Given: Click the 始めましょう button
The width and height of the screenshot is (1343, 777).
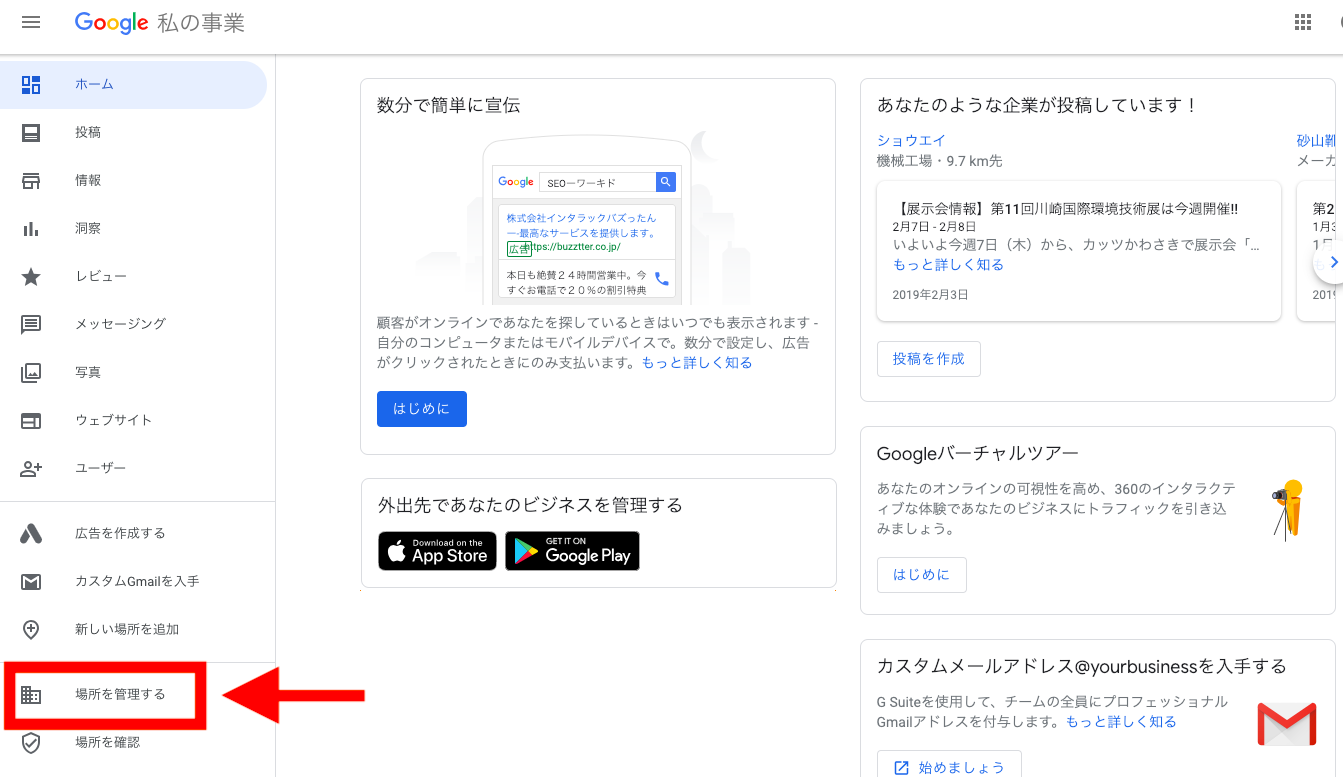Looking at the screenshot, I should click(x=949, y=767).
